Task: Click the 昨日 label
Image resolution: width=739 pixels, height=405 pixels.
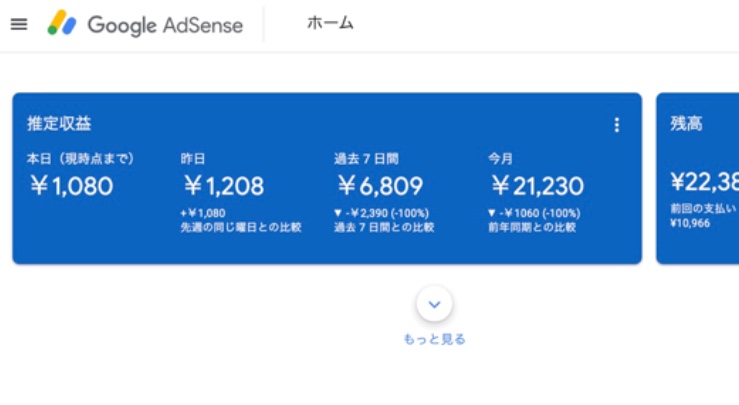Action: 193,158
